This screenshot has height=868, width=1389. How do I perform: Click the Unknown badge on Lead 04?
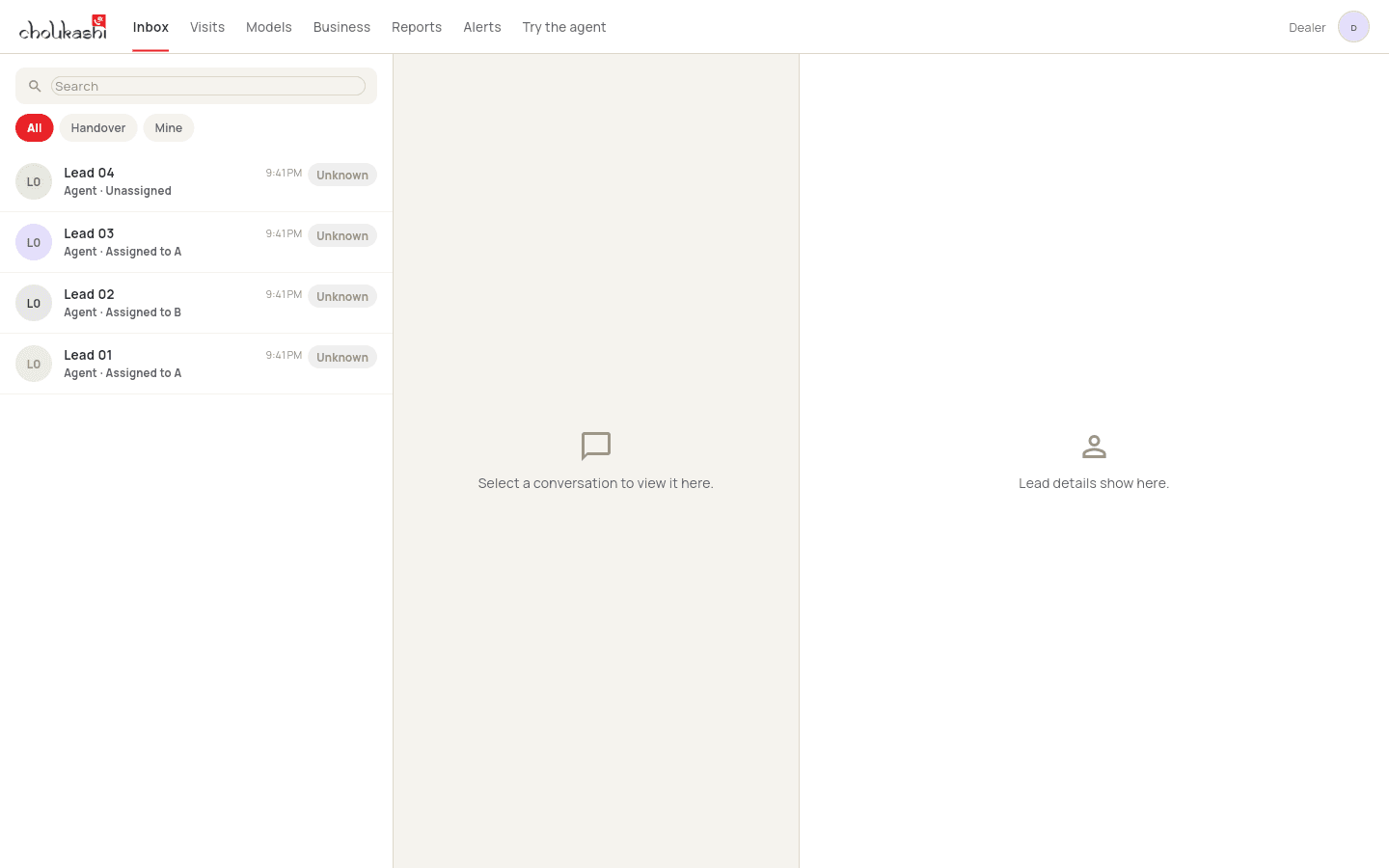[x=342, y=175]
